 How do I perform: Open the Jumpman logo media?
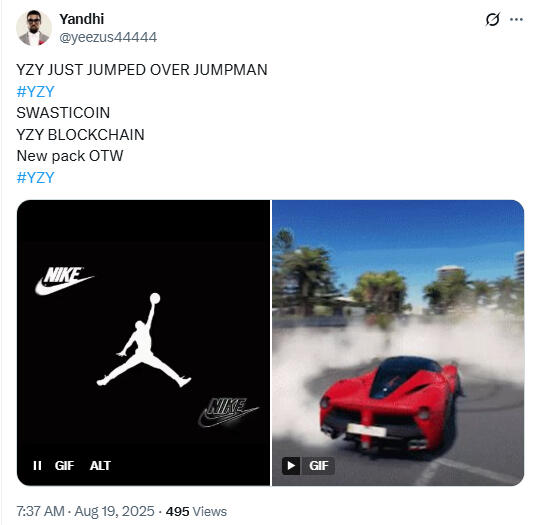click(x=143, y=342)
